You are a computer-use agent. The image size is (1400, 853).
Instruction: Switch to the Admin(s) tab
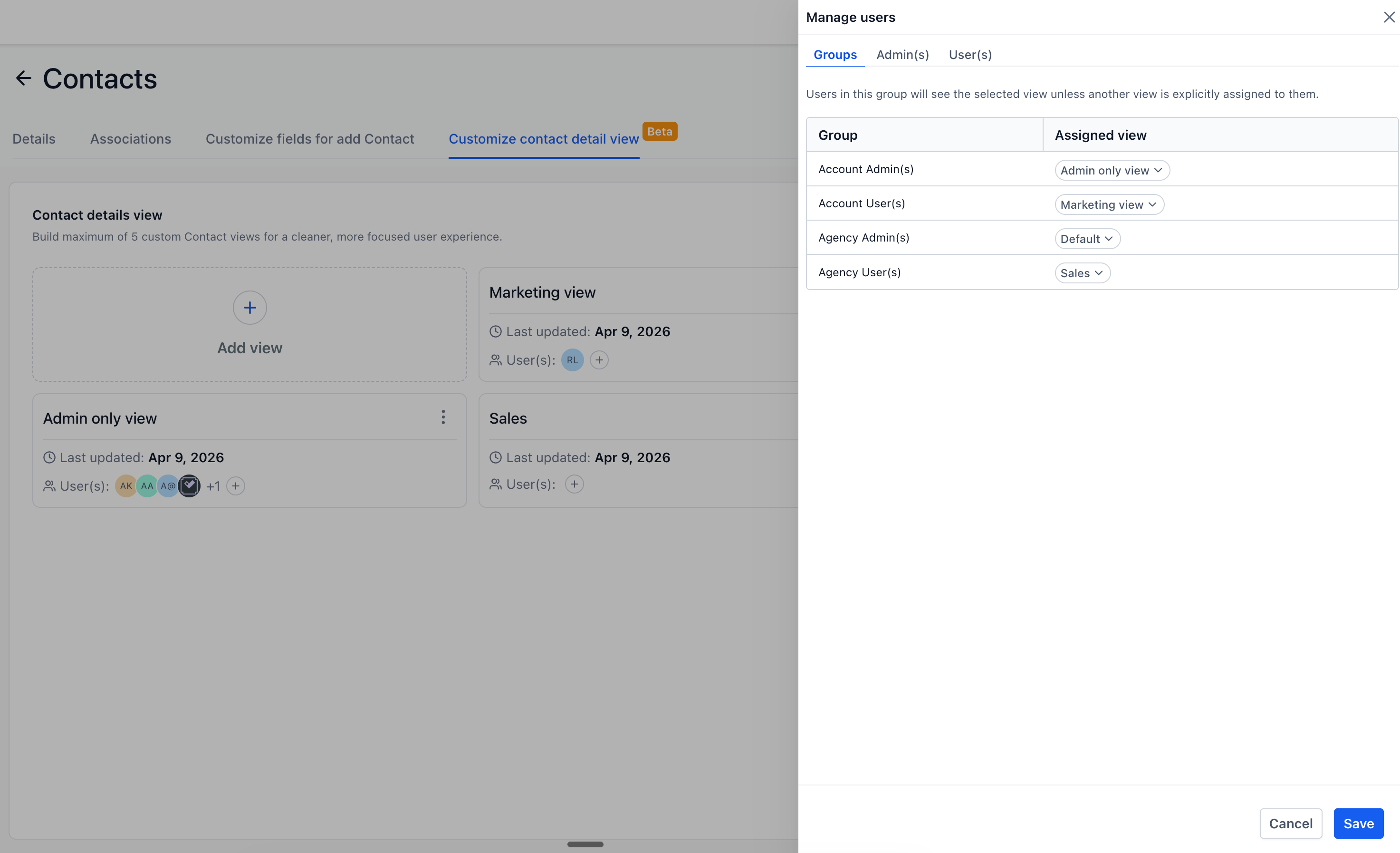[x=902, y=55]
